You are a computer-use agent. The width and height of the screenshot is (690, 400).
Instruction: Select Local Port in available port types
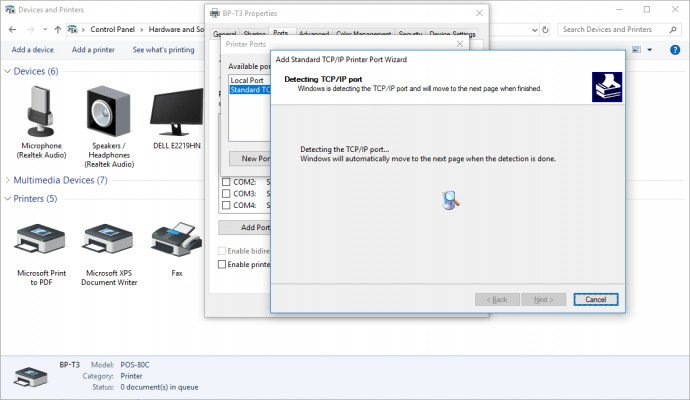pos(249,81)
